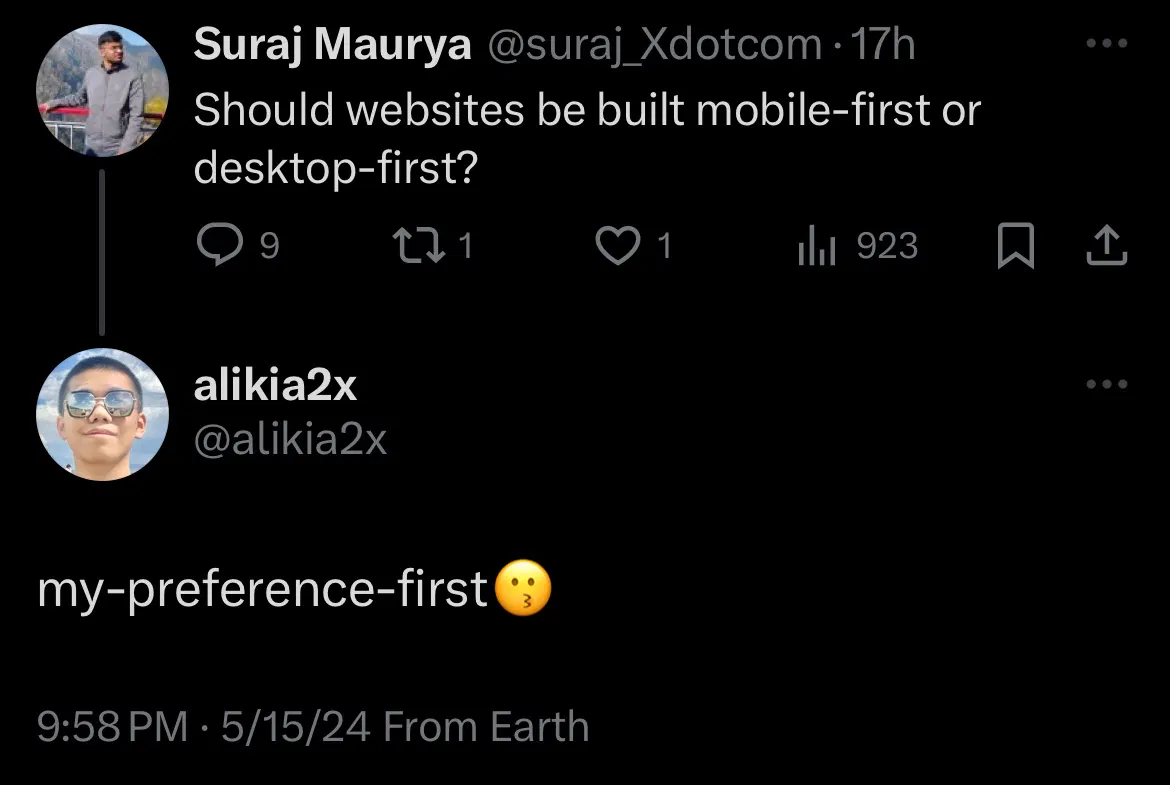This screenshot has width=1170, height=785.
Task: Click the 9:58 PM · 5/15/24 timestamp
Action: click(x=204, y=727)
